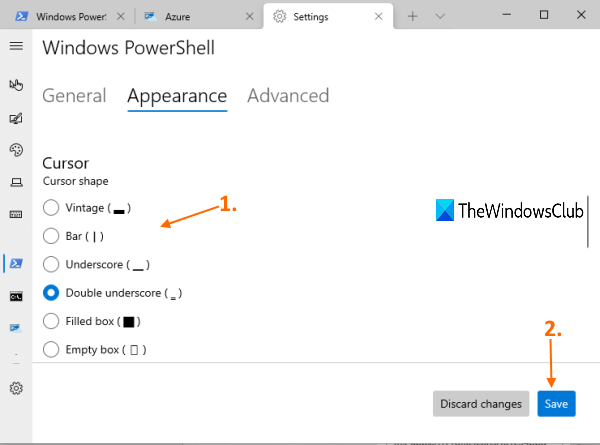Open the Actions keyboard icon
Viewport: 600px width, 445px height.
pos(16,214)
